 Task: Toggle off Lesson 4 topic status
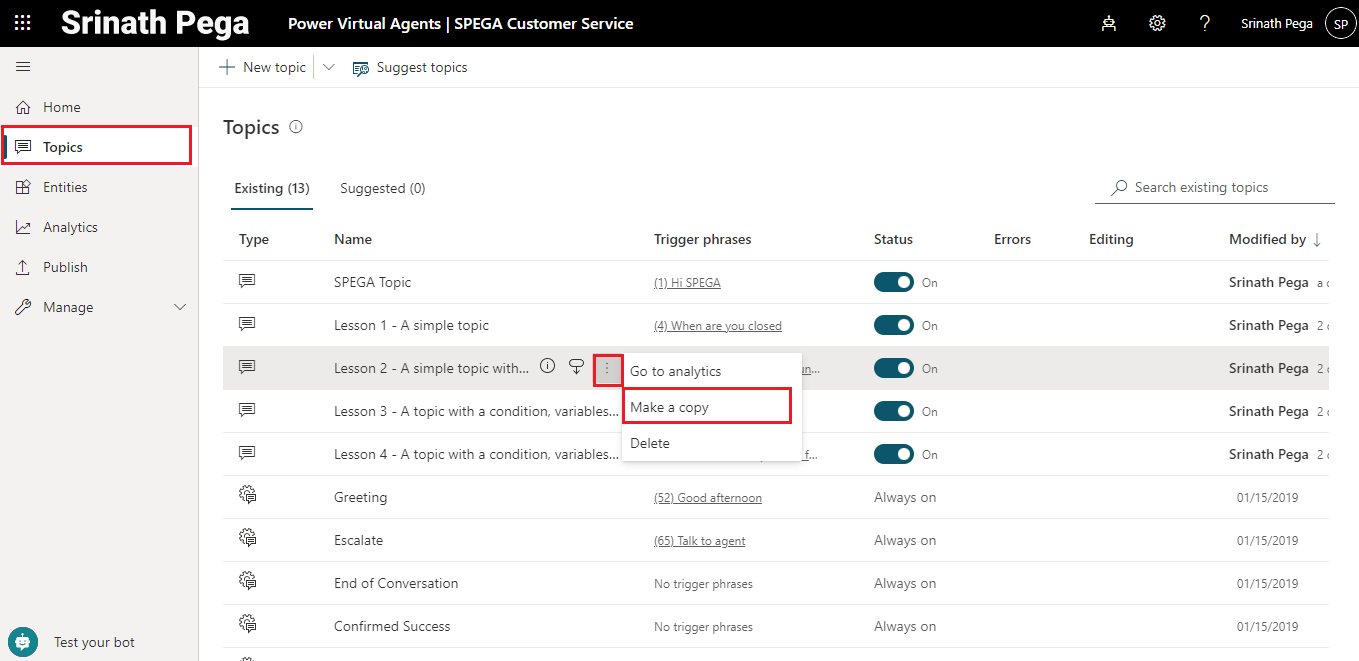pyautogui.click(x=894, y=454)
